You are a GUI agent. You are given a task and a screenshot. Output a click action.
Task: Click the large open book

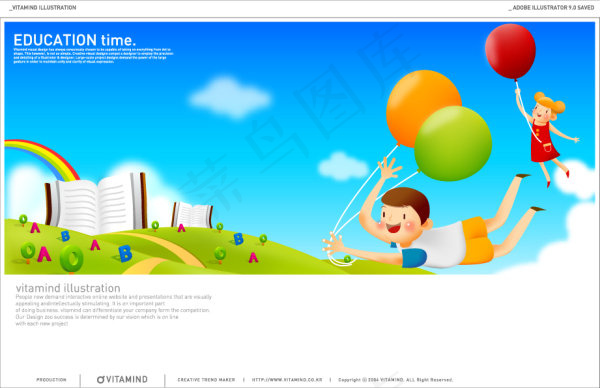(x=96, y=203)
